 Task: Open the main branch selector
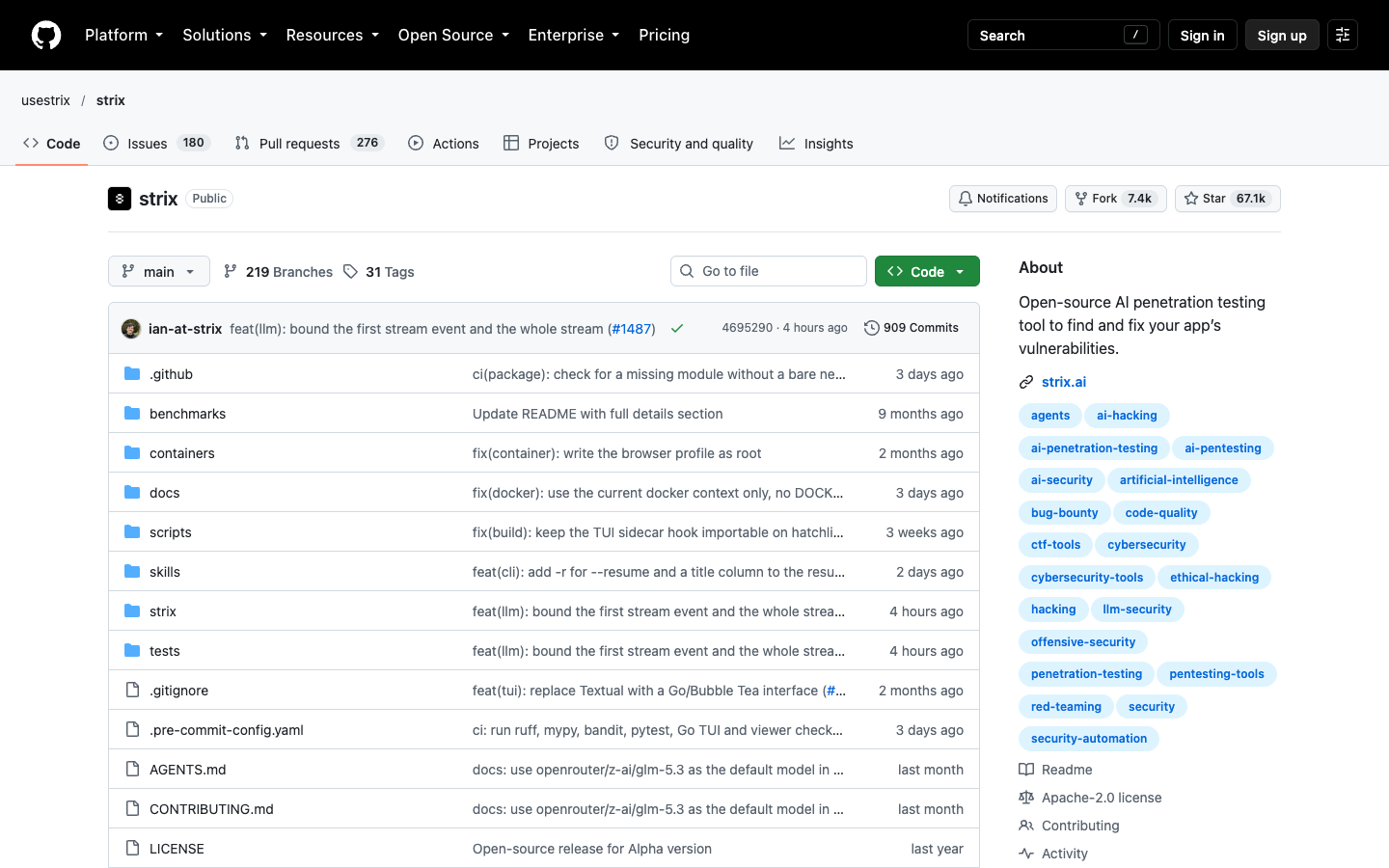[x=159, y=271]
